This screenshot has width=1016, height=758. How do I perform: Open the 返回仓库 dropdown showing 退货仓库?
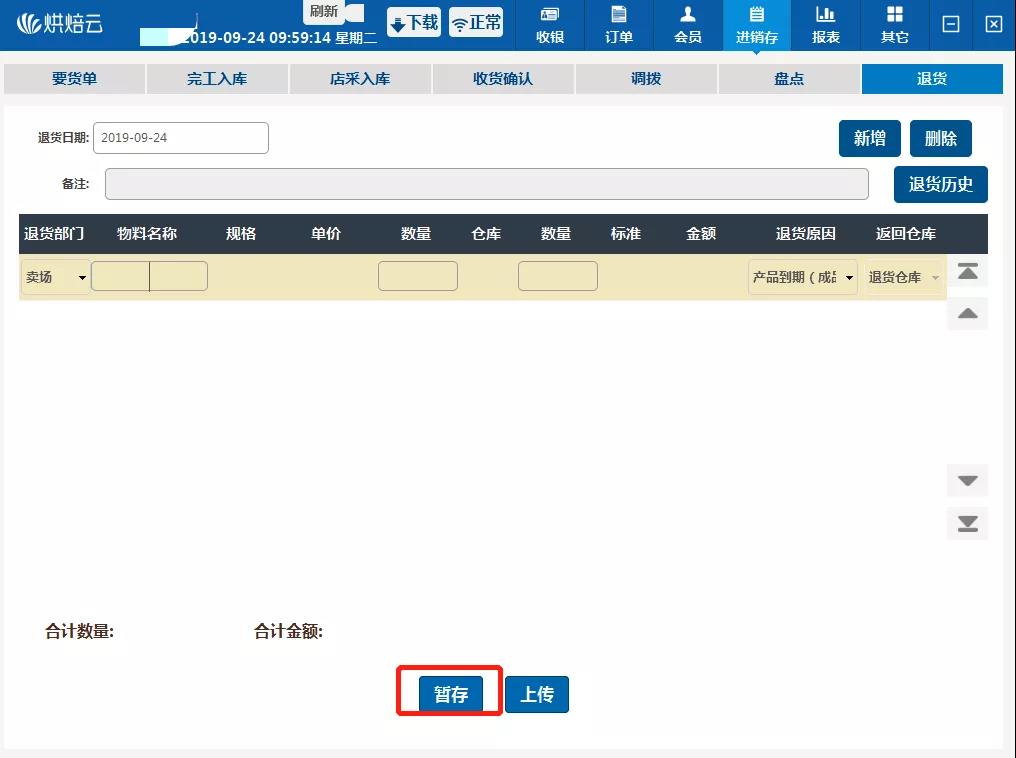(903, 275)
